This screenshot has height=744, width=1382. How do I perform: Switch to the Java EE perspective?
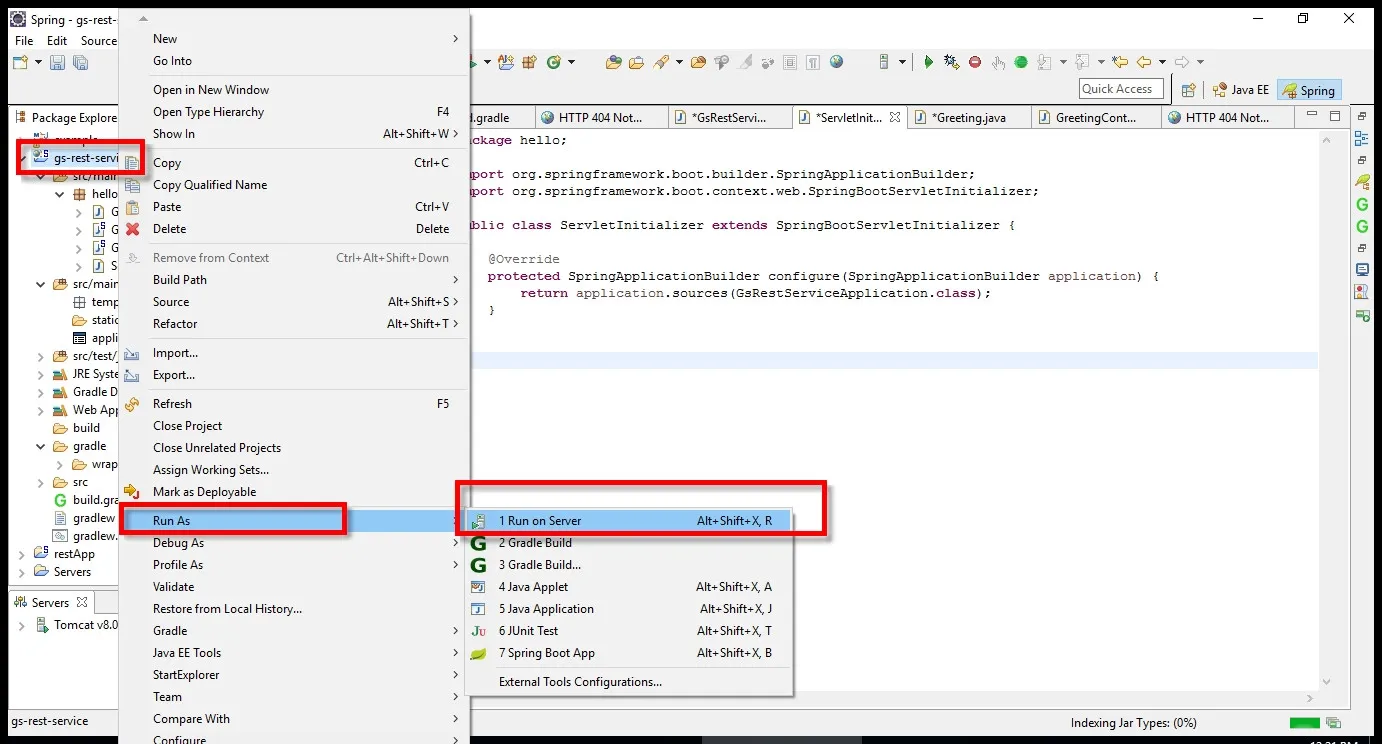1240,90
